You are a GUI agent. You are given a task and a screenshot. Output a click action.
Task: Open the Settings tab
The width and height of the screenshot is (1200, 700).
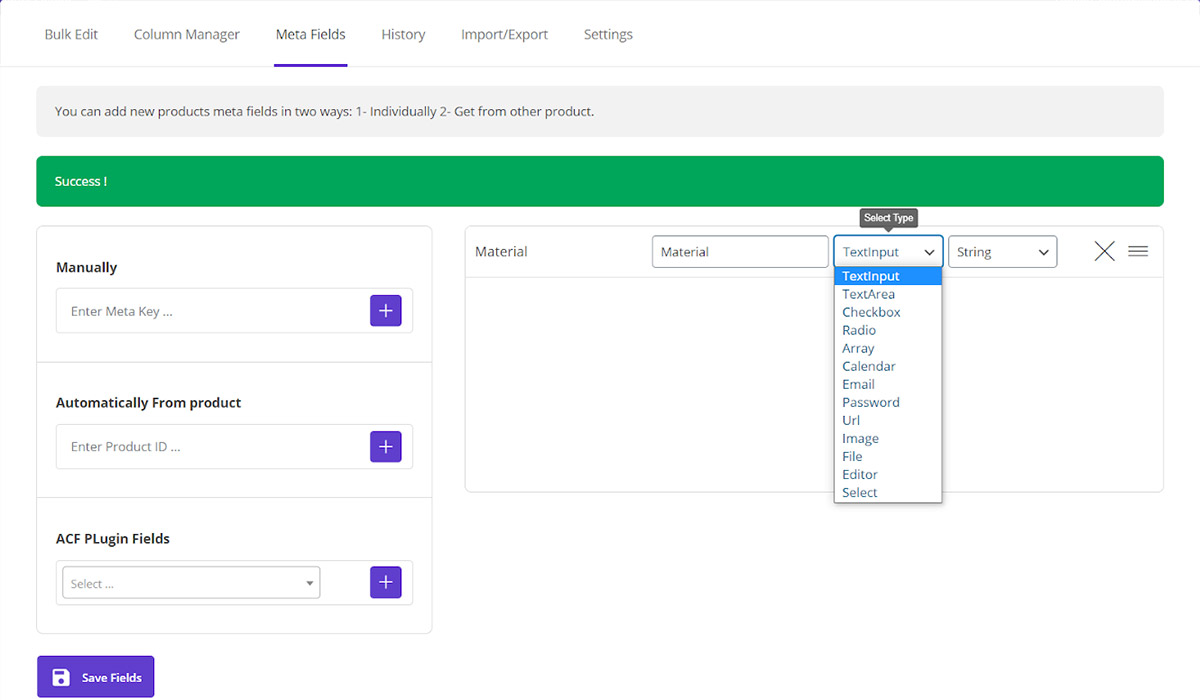click(608, 34)
